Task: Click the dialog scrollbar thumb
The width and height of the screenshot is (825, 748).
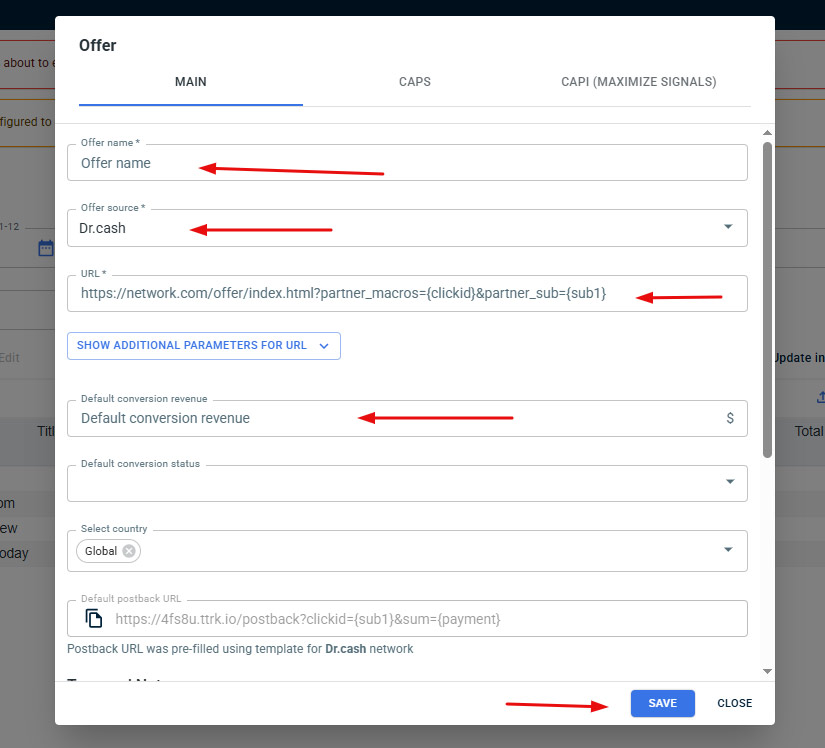Action: tap(767, 300)
